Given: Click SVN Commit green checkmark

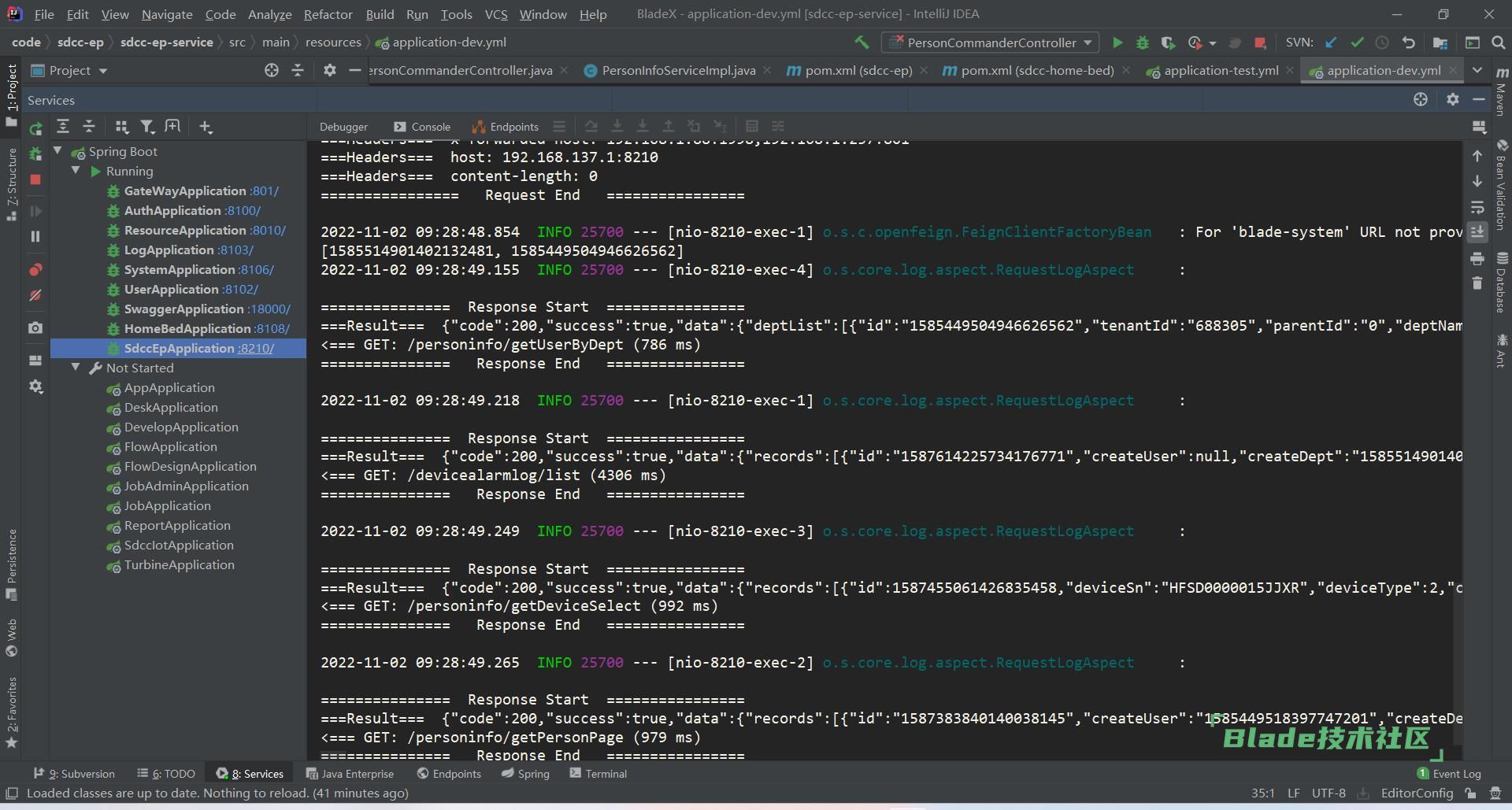Looking at the screenshot, I should coord(1356,43).
